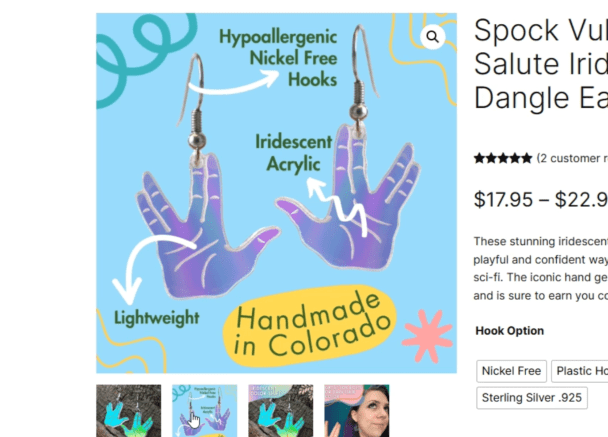
Task: Open the thumbnail showing the woman's face
Action: pyautogui.click(x=357, y=411)
